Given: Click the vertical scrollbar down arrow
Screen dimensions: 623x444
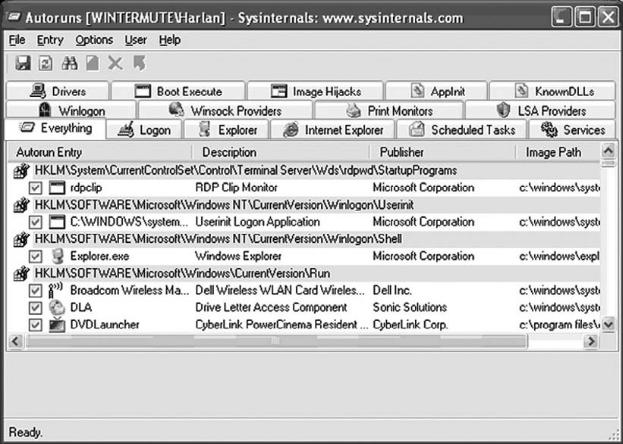Looking at the screenshot, I should click(608, 325).
